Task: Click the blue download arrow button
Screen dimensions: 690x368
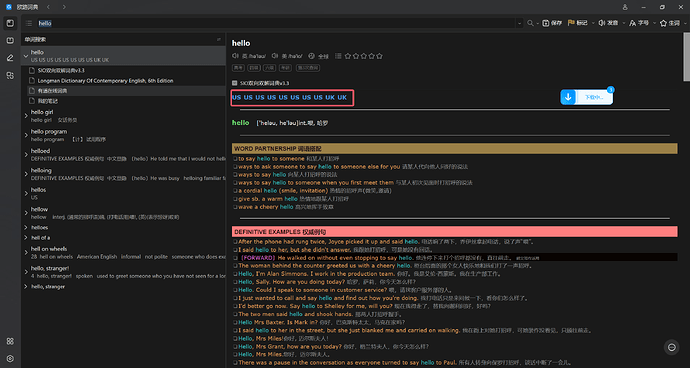Action: click(568, 97)
